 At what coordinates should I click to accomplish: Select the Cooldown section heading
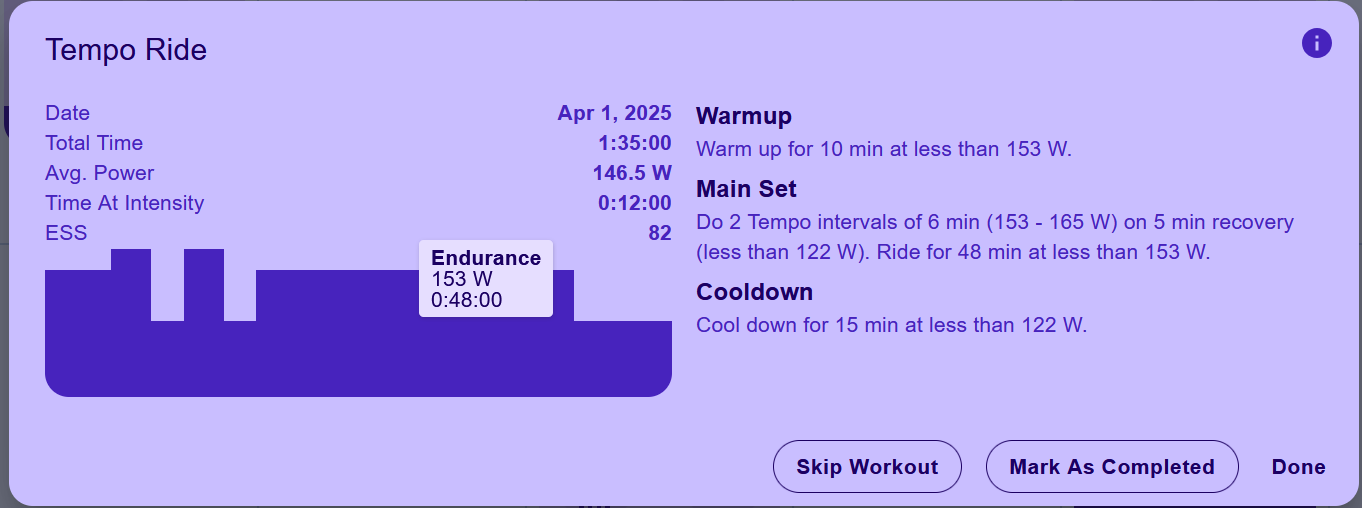coord(754,292)
